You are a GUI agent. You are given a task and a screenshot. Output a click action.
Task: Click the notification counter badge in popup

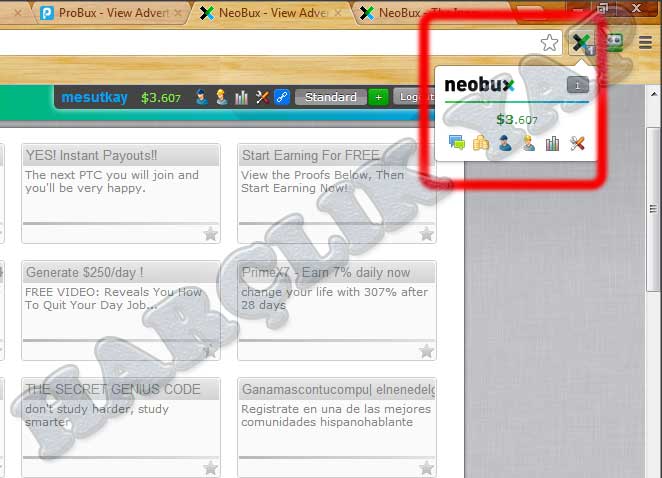pyautogui.click(x=577, y=85)
